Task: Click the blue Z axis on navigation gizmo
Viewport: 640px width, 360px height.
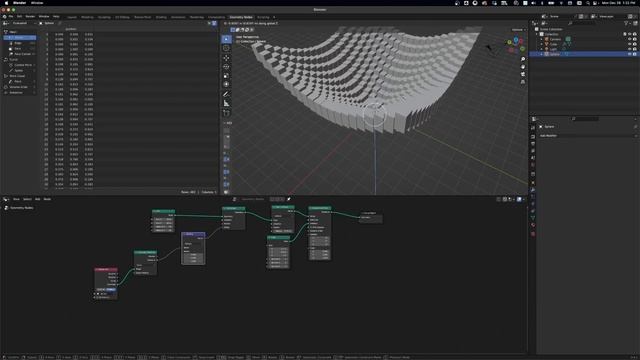Action: point(516,40)
